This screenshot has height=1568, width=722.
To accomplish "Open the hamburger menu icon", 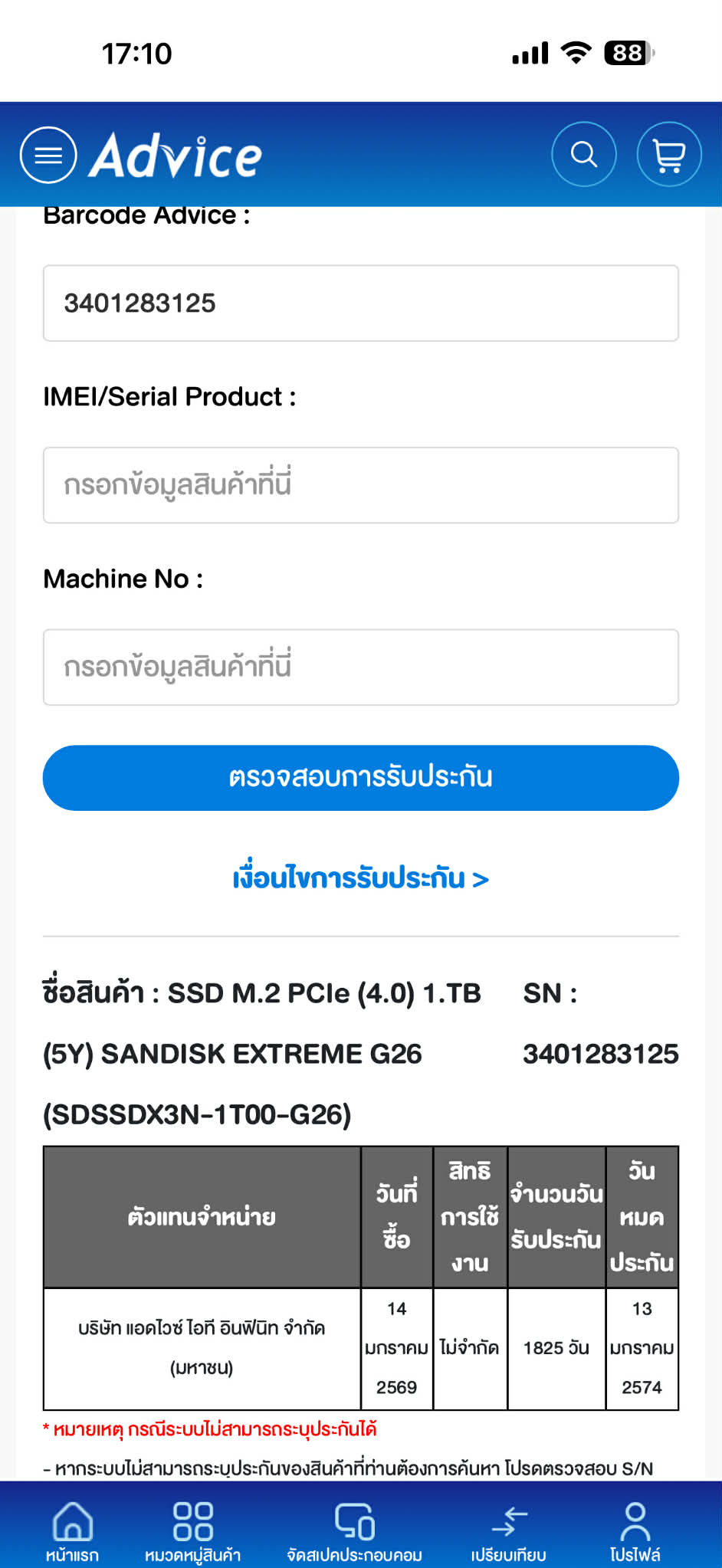I will tap(48, 155).
